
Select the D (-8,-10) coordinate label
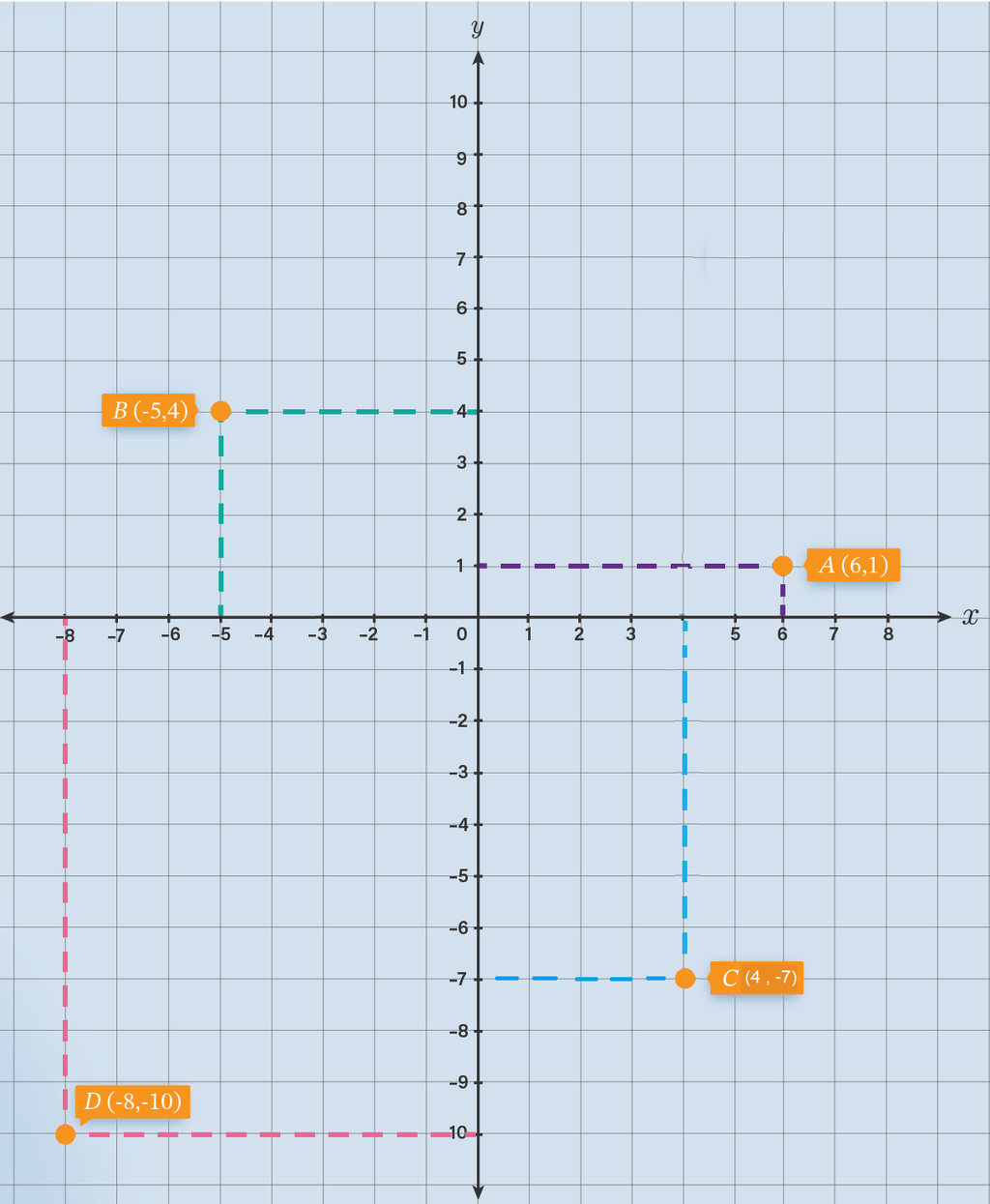pyautogui.click(x=132, y=1101)
